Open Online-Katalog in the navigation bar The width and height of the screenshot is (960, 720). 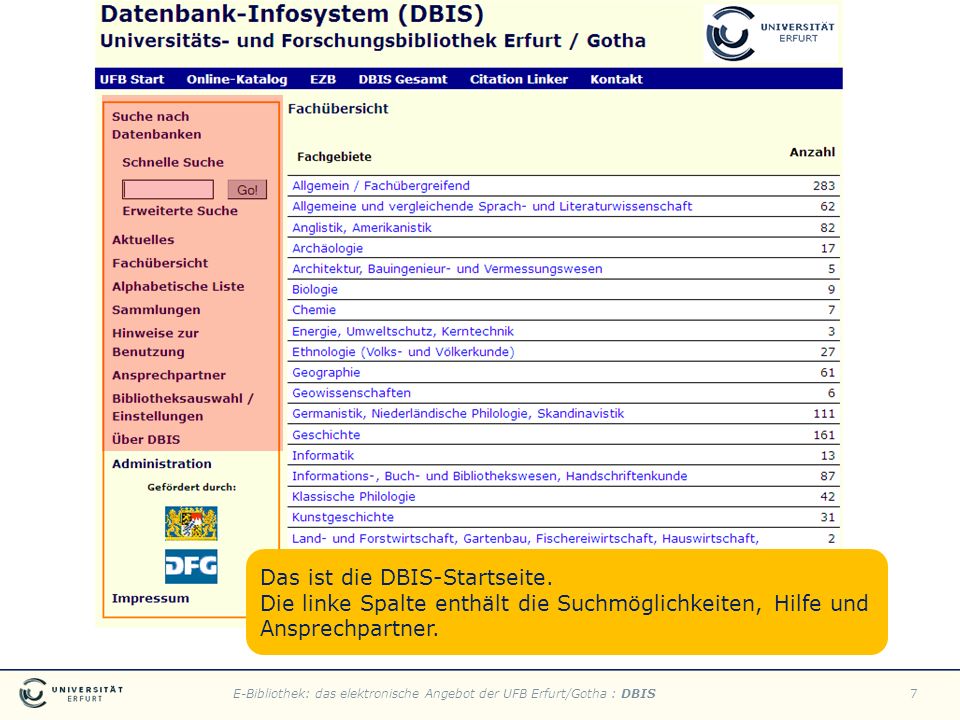click(237, 79)
